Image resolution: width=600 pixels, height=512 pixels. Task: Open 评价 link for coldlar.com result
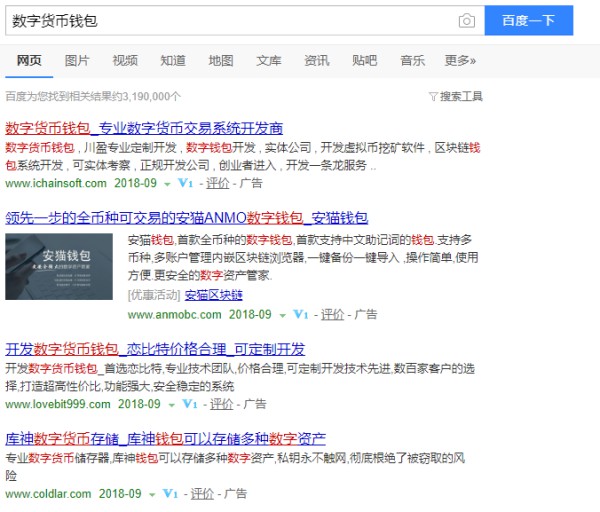(202, 494)
